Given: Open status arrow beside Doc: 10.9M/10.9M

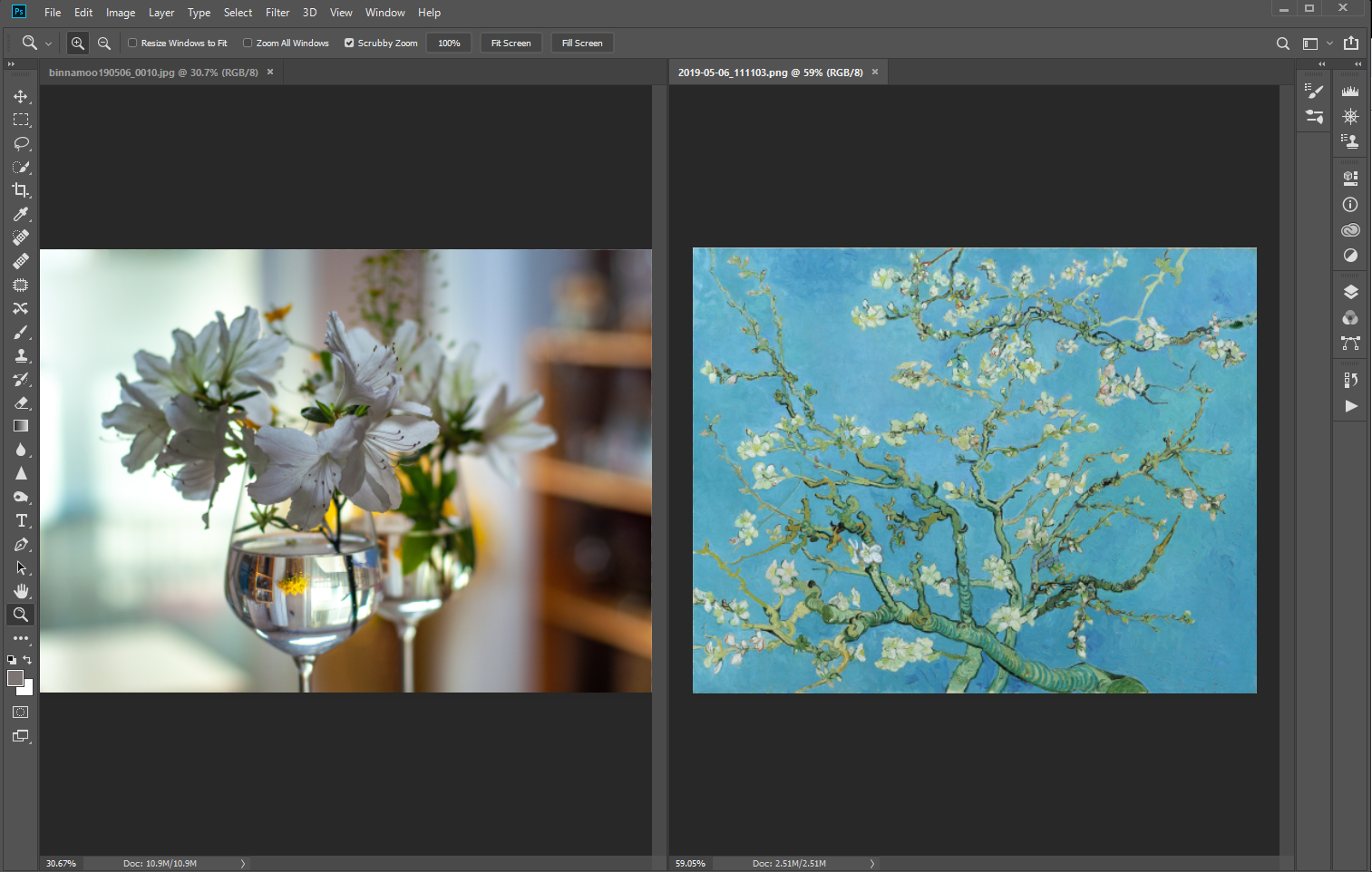Looking at the screenshot, I should [243, 864].
